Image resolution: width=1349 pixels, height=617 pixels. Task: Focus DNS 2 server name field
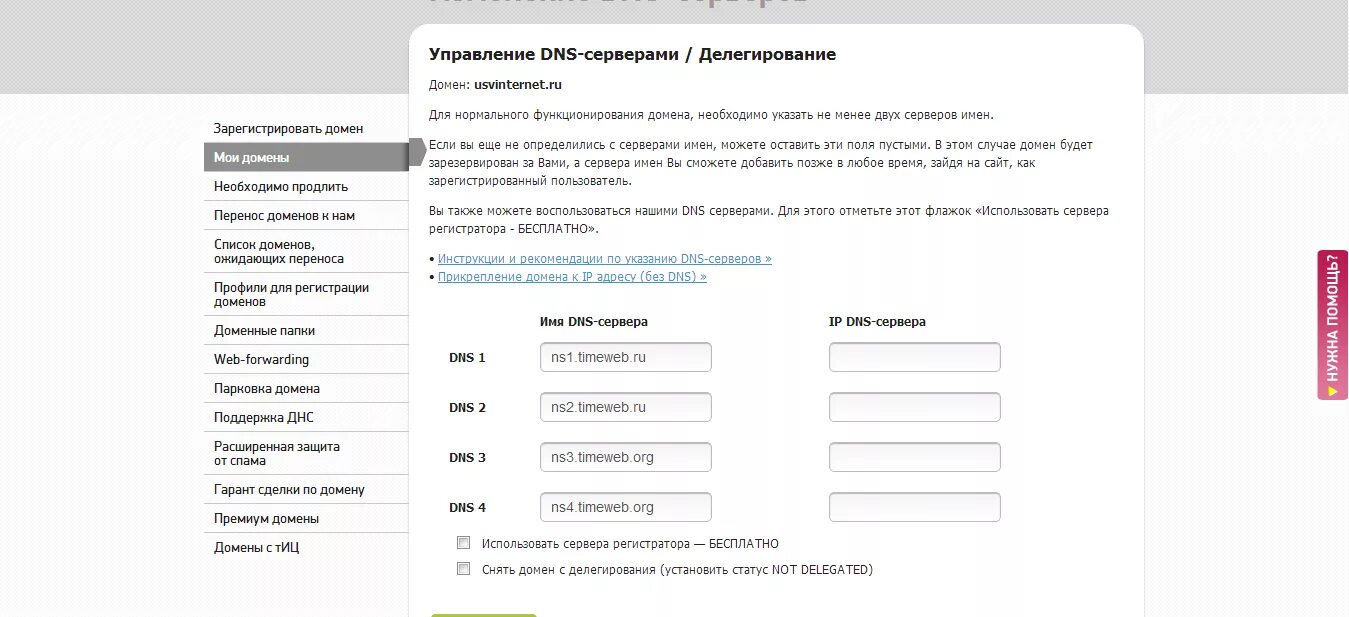[x=626, y=407]
